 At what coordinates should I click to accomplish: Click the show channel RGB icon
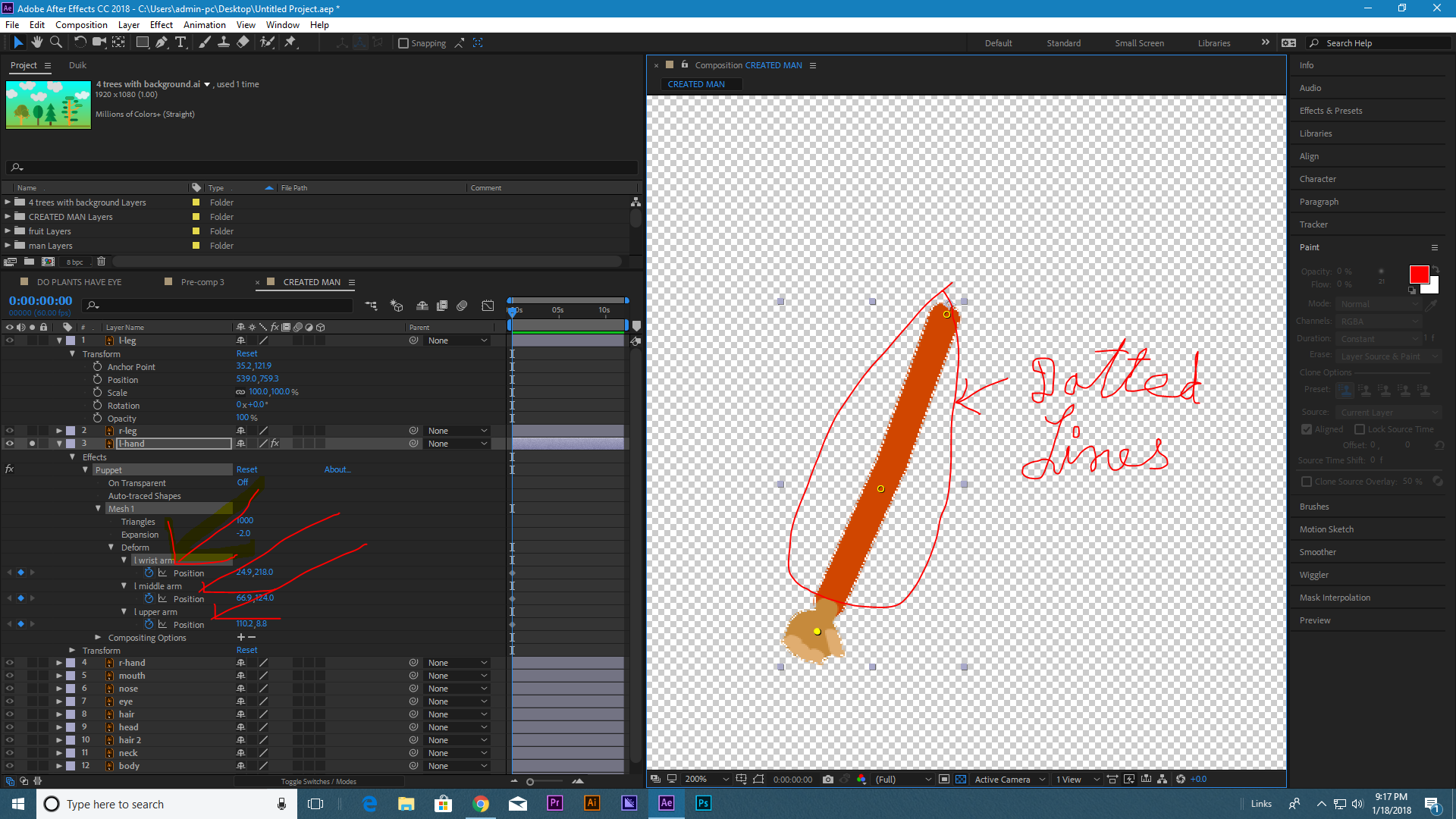coord(861,779)
